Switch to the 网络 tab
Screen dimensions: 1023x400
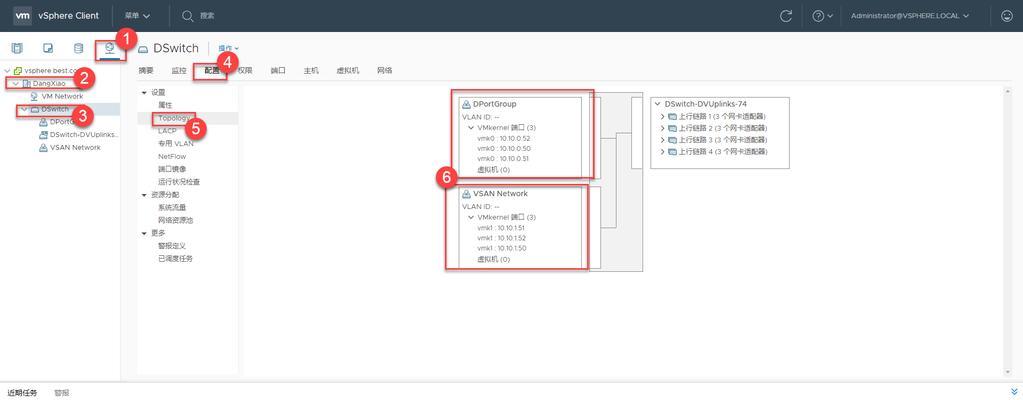[384, 70]
